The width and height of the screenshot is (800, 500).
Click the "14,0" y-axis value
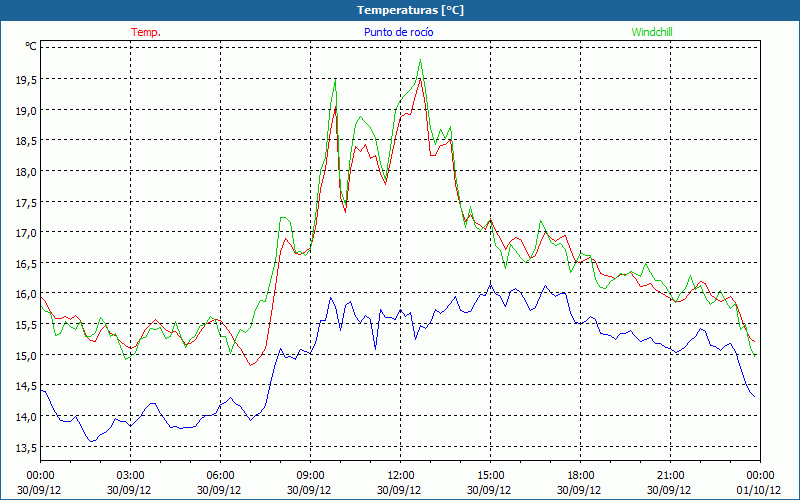click(x=26, y=416)
